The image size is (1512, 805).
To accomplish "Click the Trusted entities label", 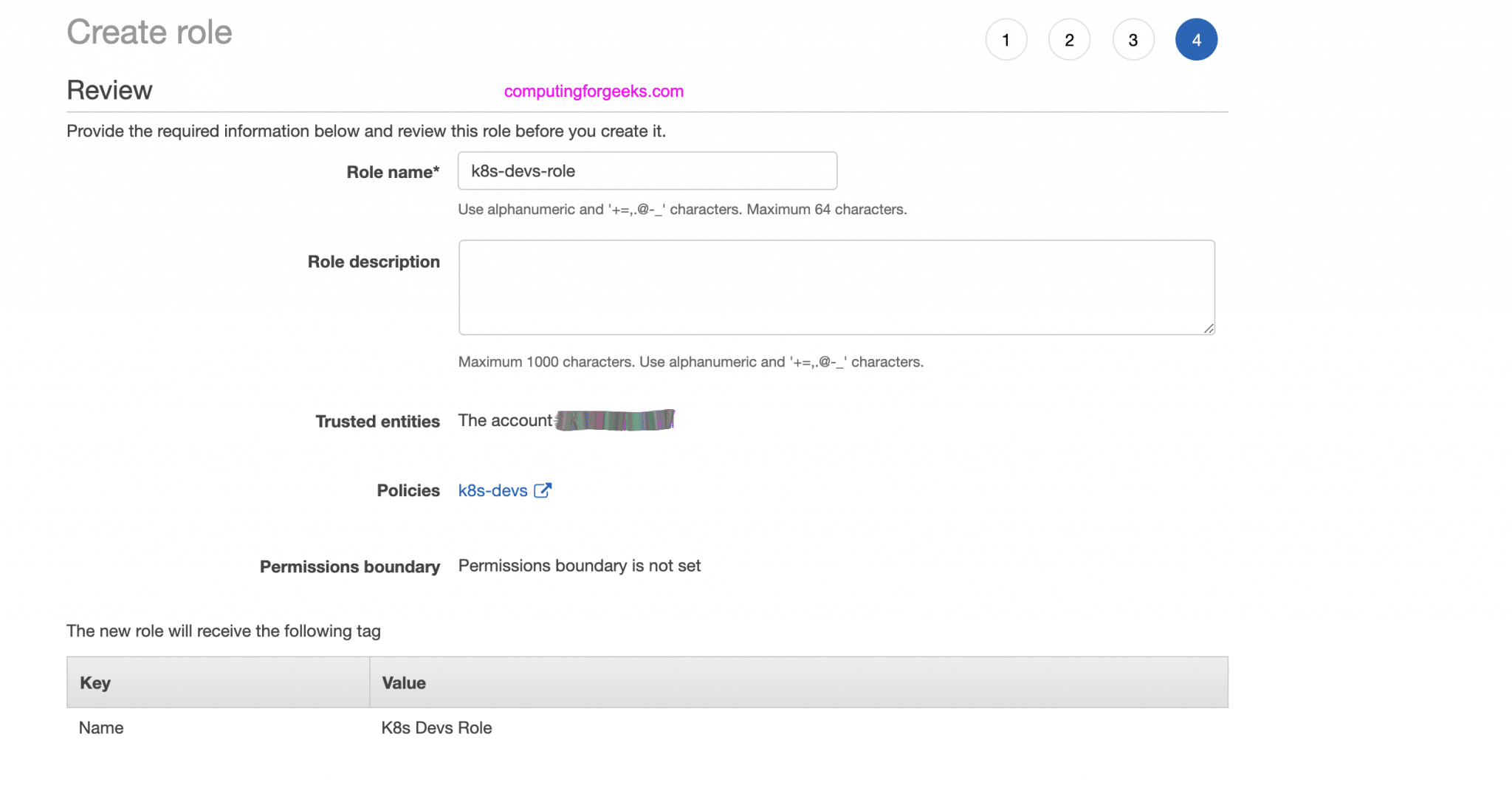I will (x=377, y=421).
